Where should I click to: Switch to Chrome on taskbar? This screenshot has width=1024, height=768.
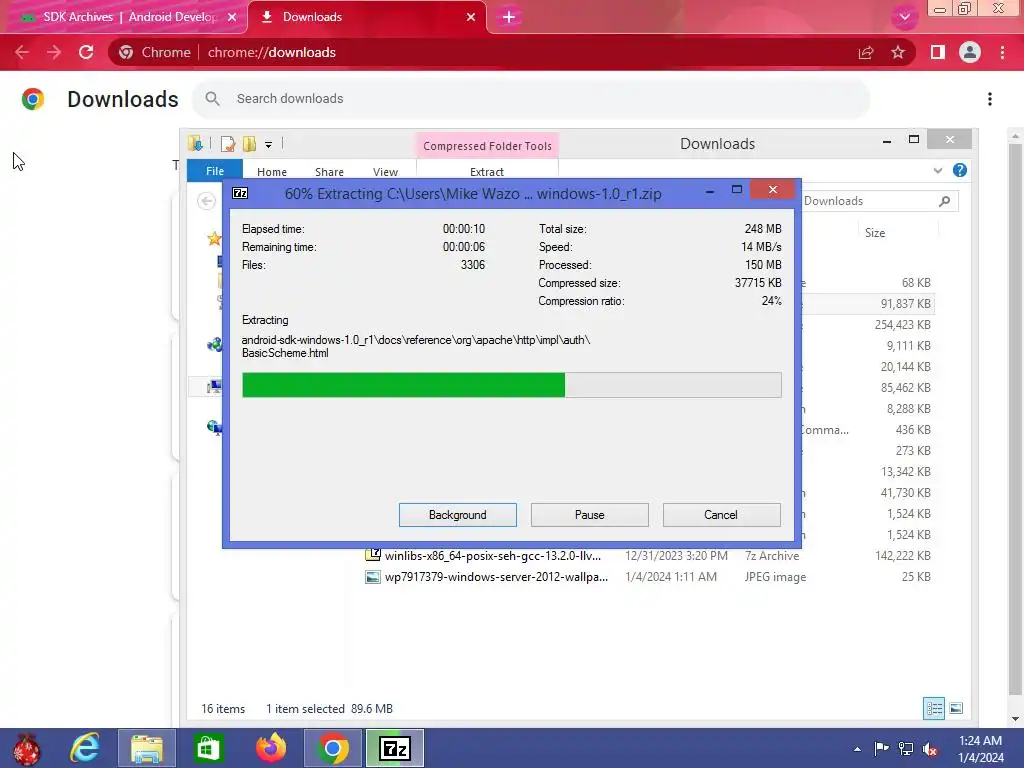pos(332,748)
